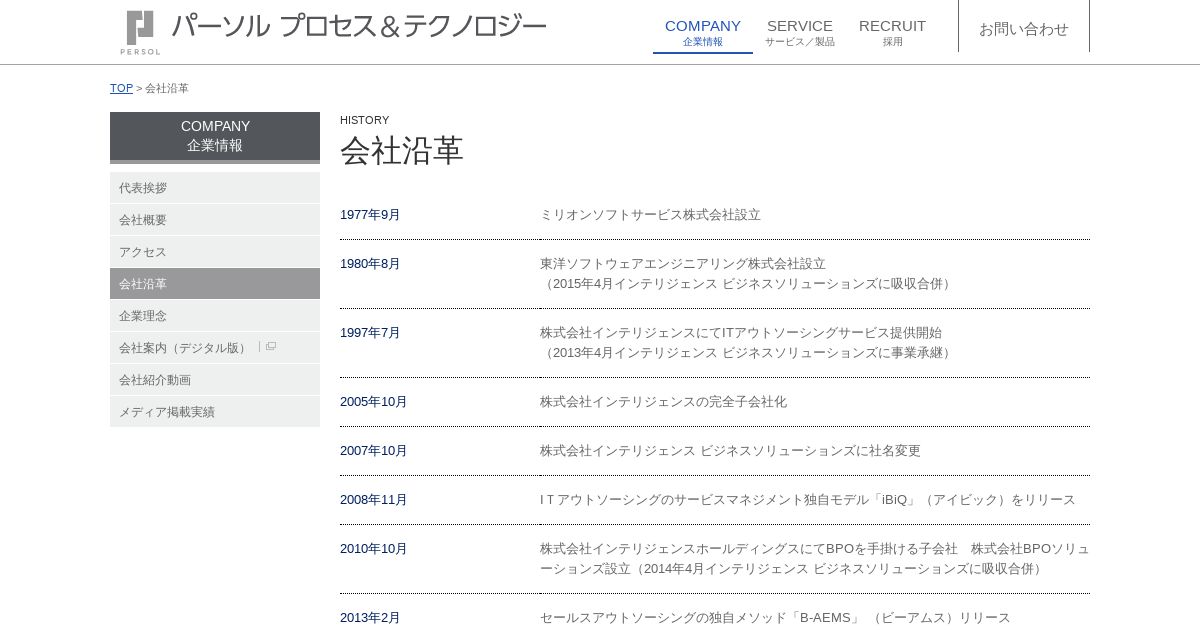
Task: Open アクセス sidebar page
Action: 215,252
